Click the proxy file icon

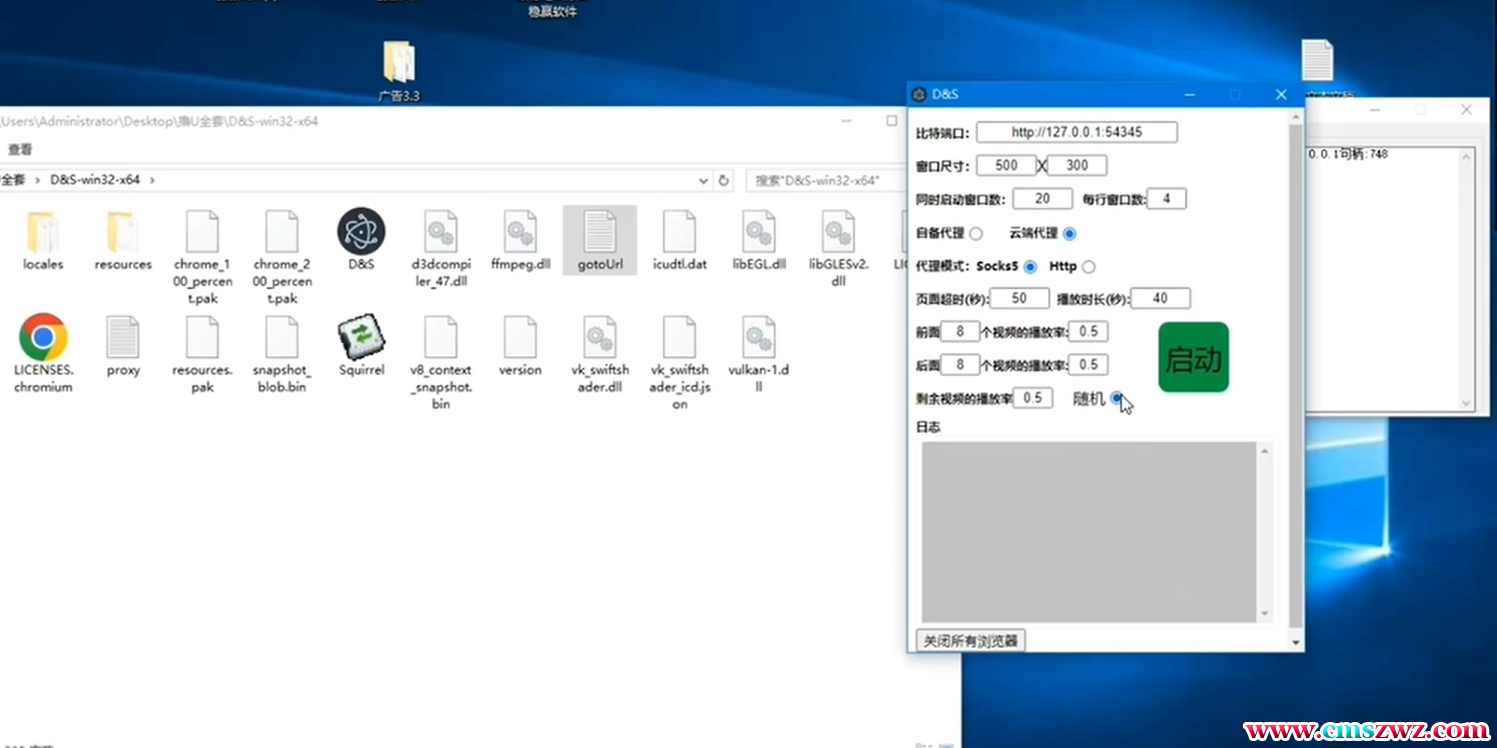(123, 338)
